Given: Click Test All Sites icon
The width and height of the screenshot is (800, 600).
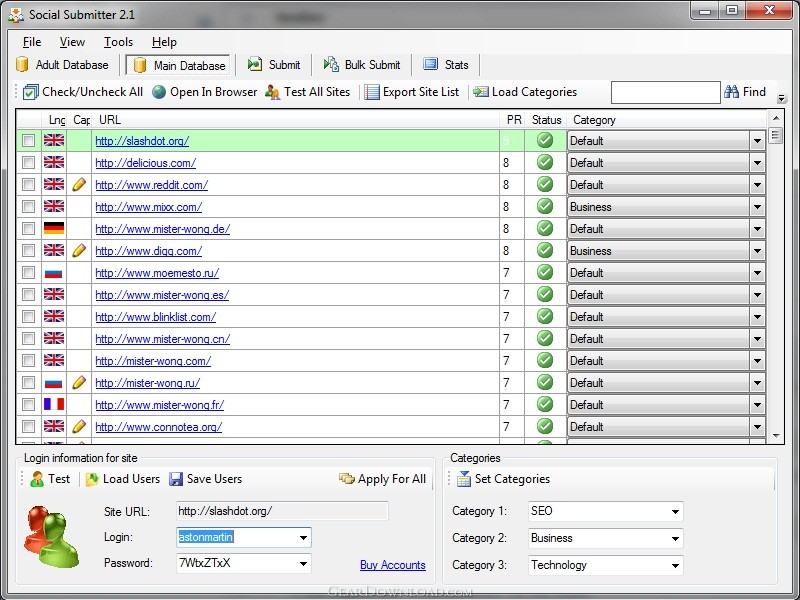Looking at the screenshot, I should click(x=272, y=92).
